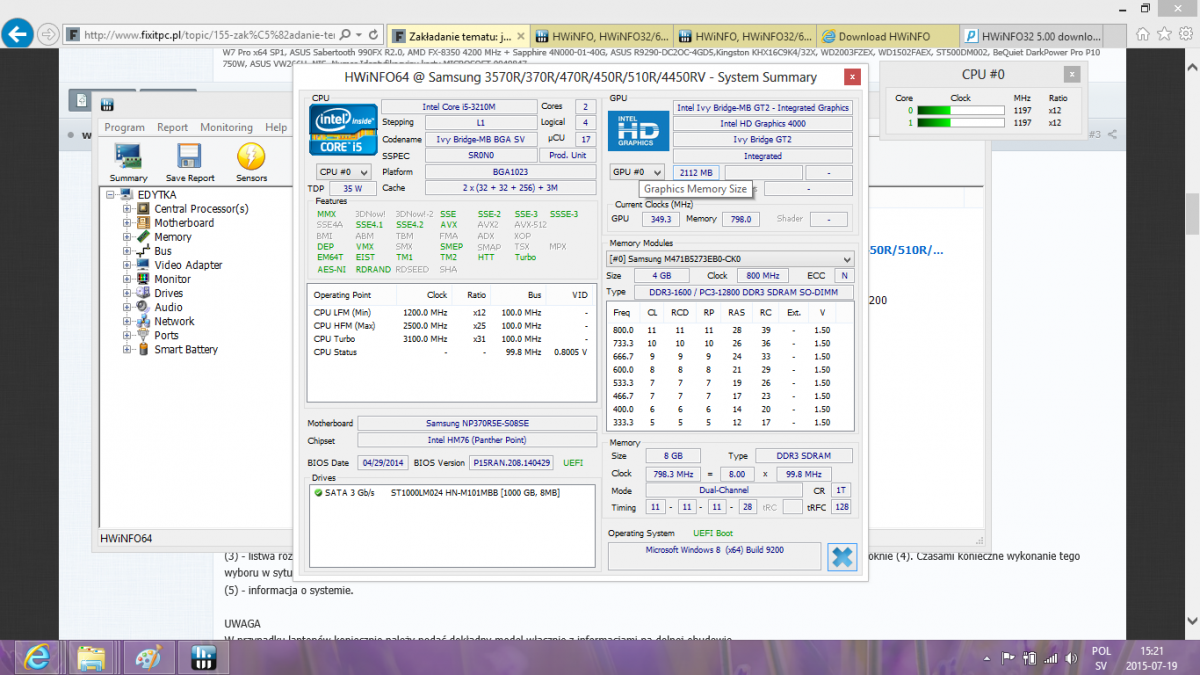Expand the Network node
1200x675 pixels.
(x=127, y=321)
